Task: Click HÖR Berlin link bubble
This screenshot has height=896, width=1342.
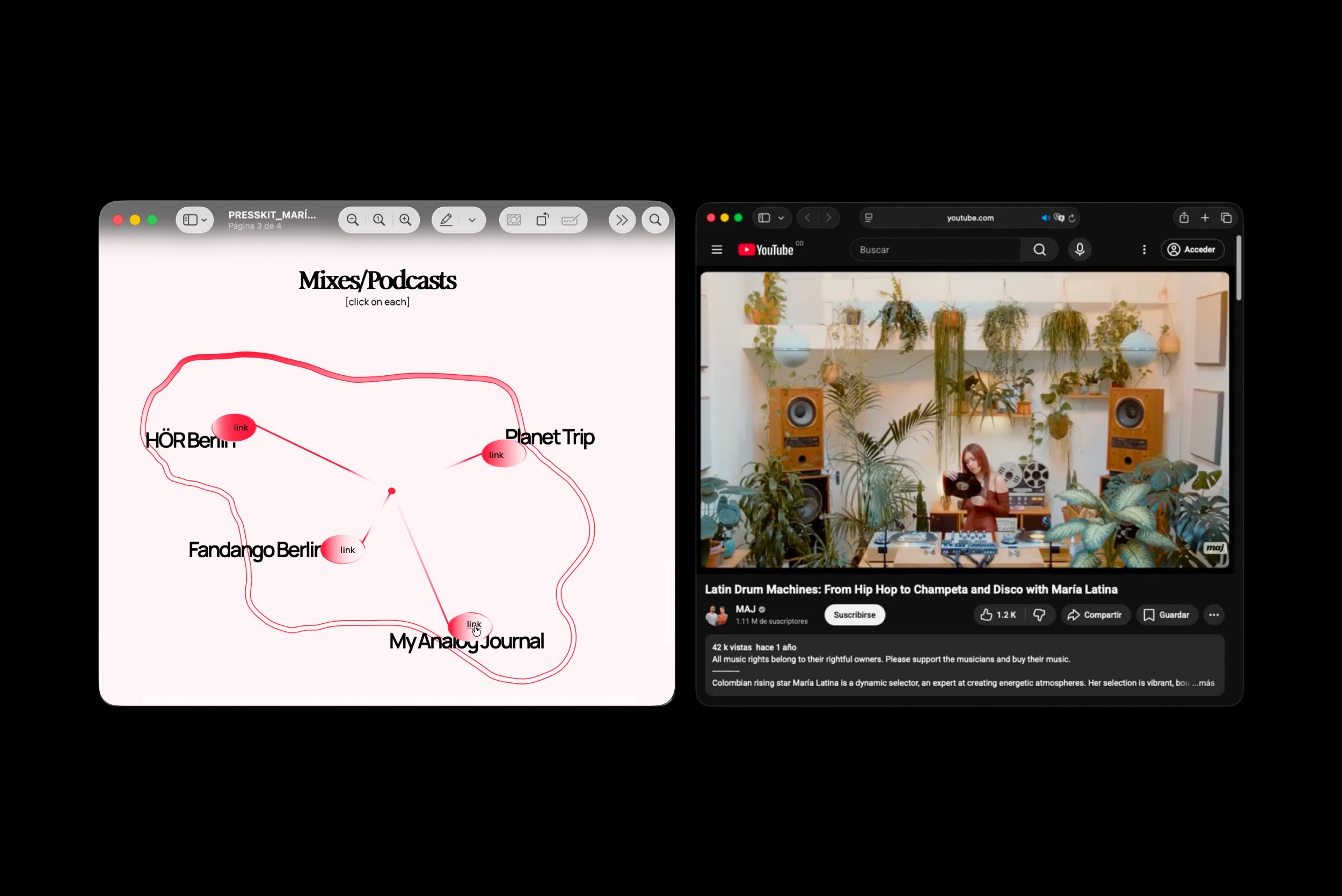Action: [235, 427]
